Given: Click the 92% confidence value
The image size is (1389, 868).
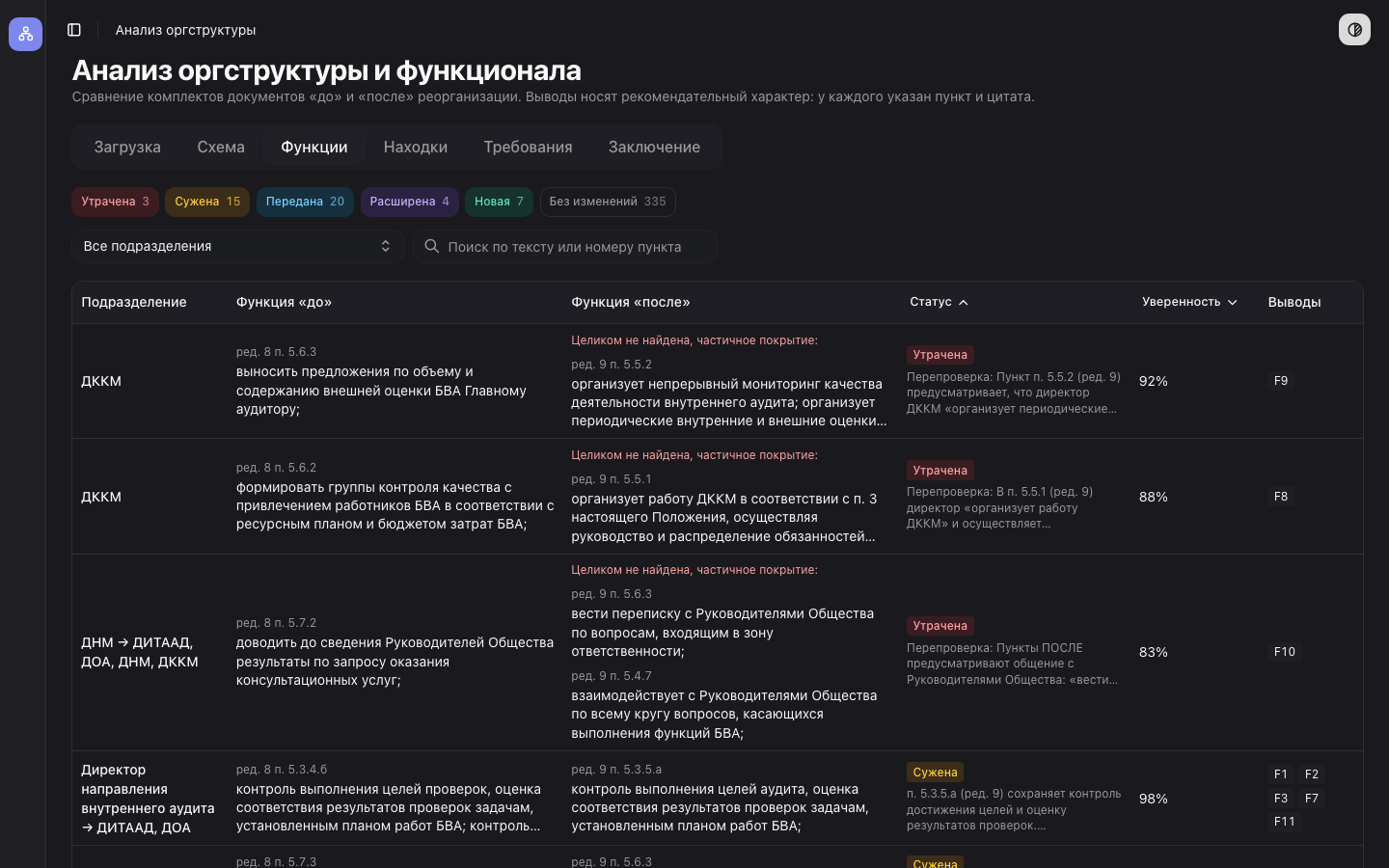Looking at the screenshot, I should click(x=1154, y=381).
